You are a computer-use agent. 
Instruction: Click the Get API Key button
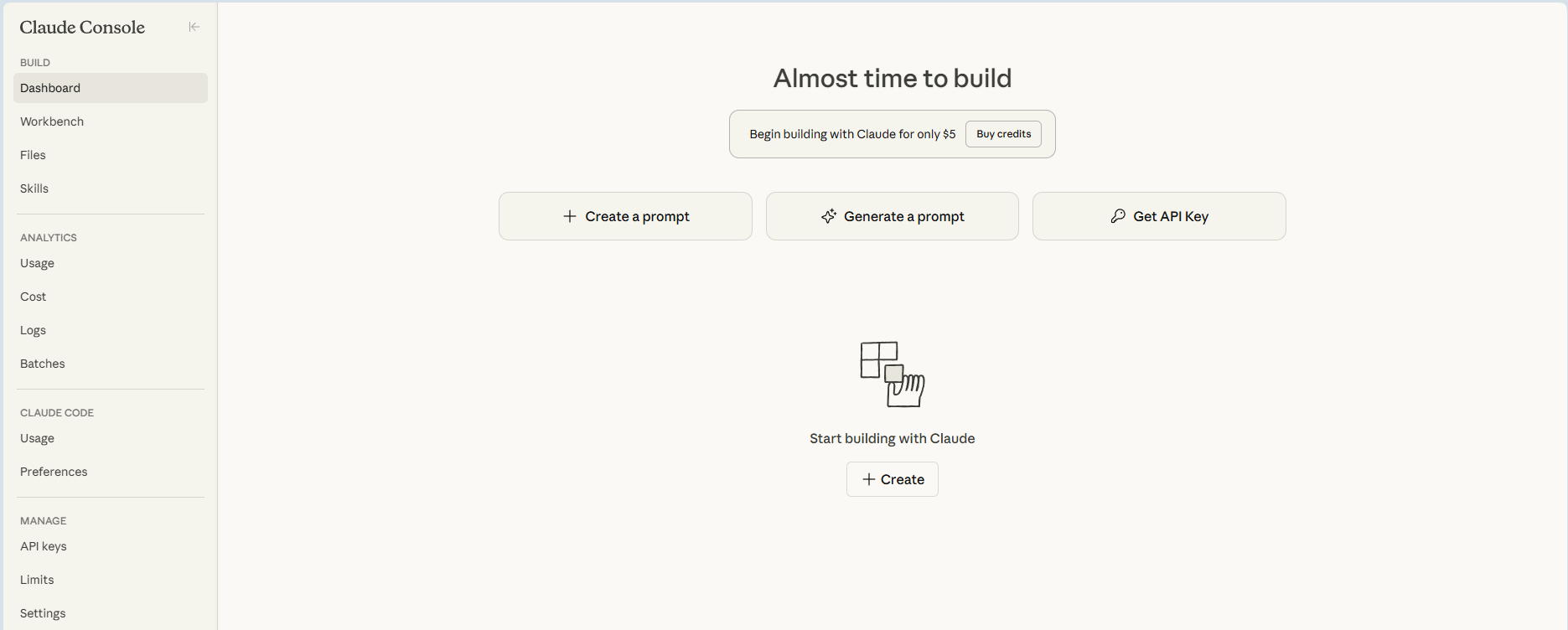click(1159, 216)
